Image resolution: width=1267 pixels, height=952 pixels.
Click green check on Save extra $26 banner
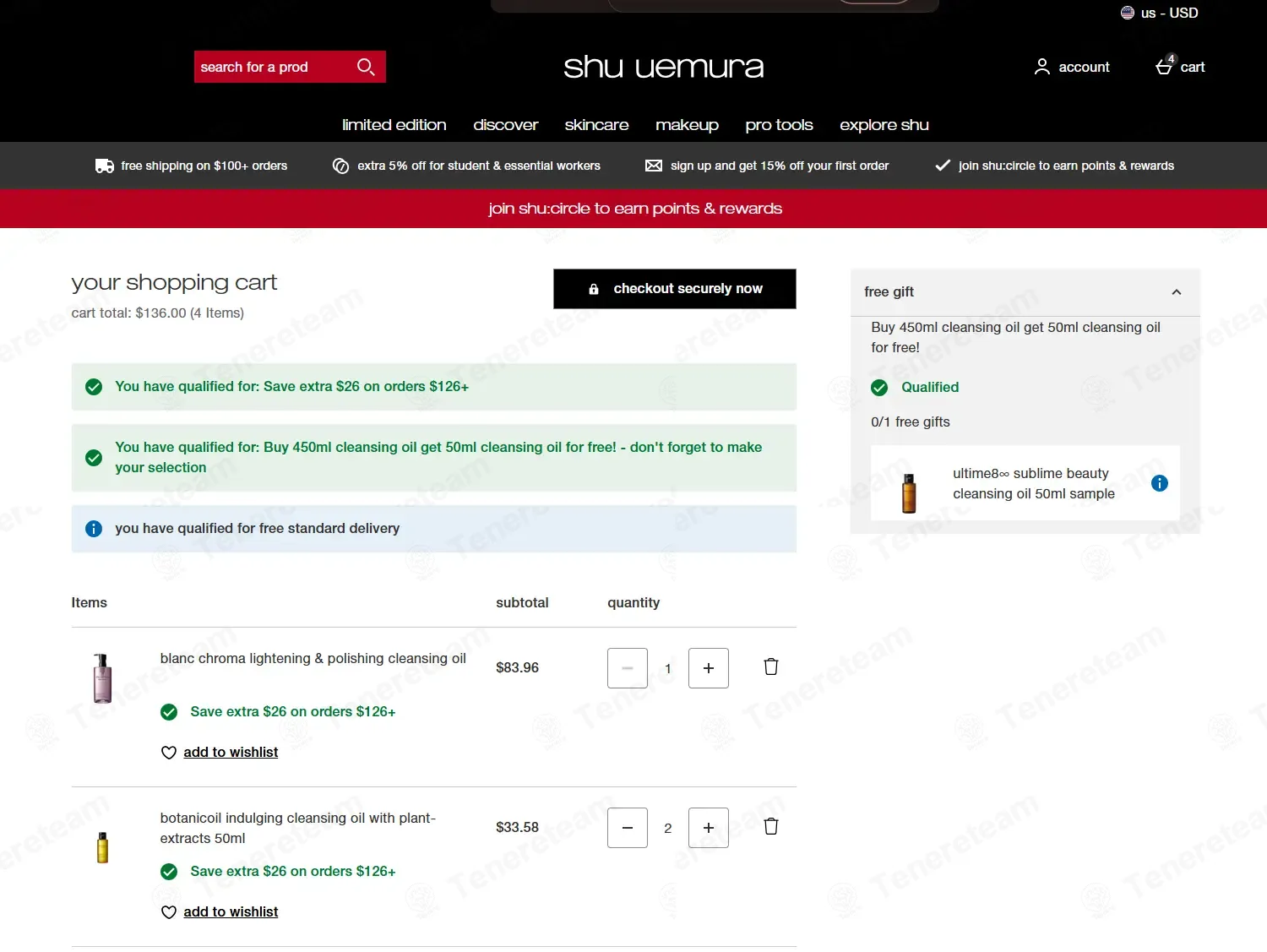tap(94, 387)
